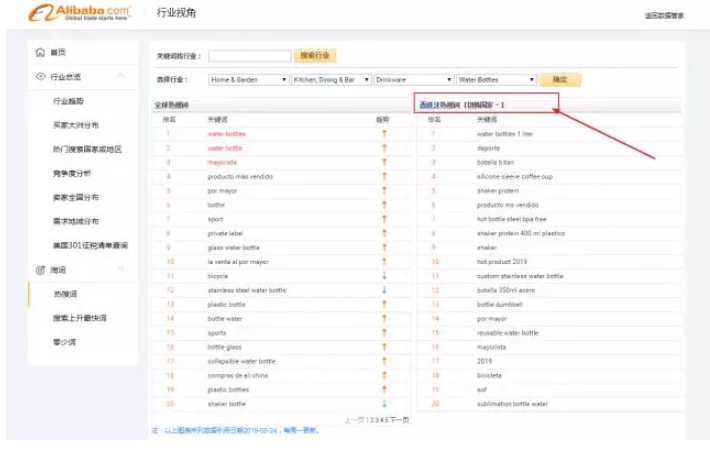Click the 'sublimation bottle water' keyword
710x461 pixels.
pos(512,404)
